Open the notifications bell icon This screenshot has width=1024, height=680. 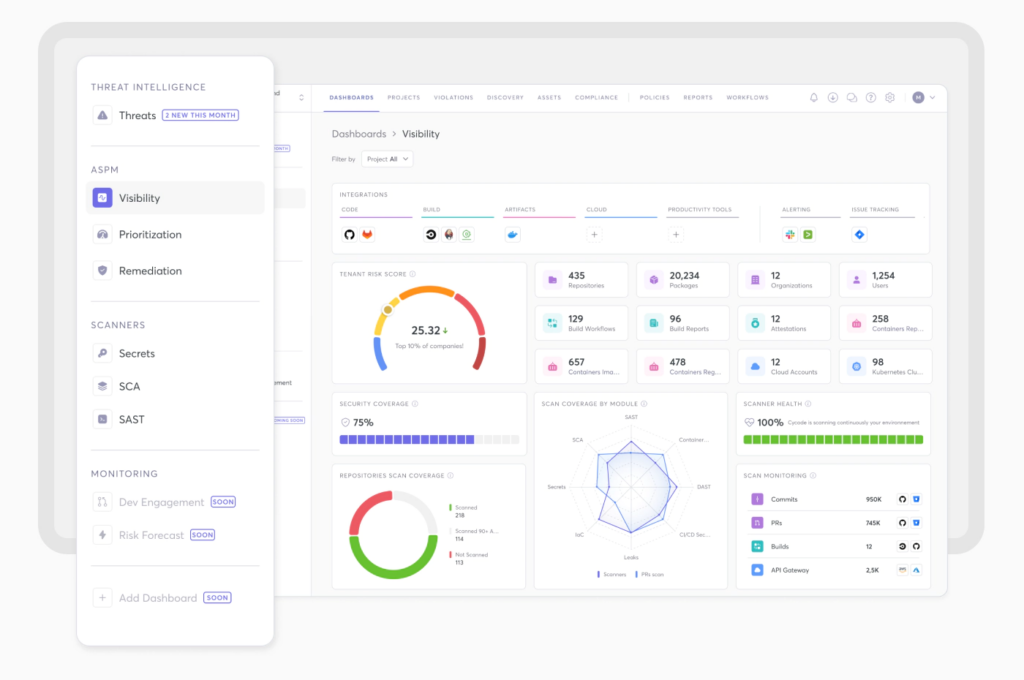point(814,97)
